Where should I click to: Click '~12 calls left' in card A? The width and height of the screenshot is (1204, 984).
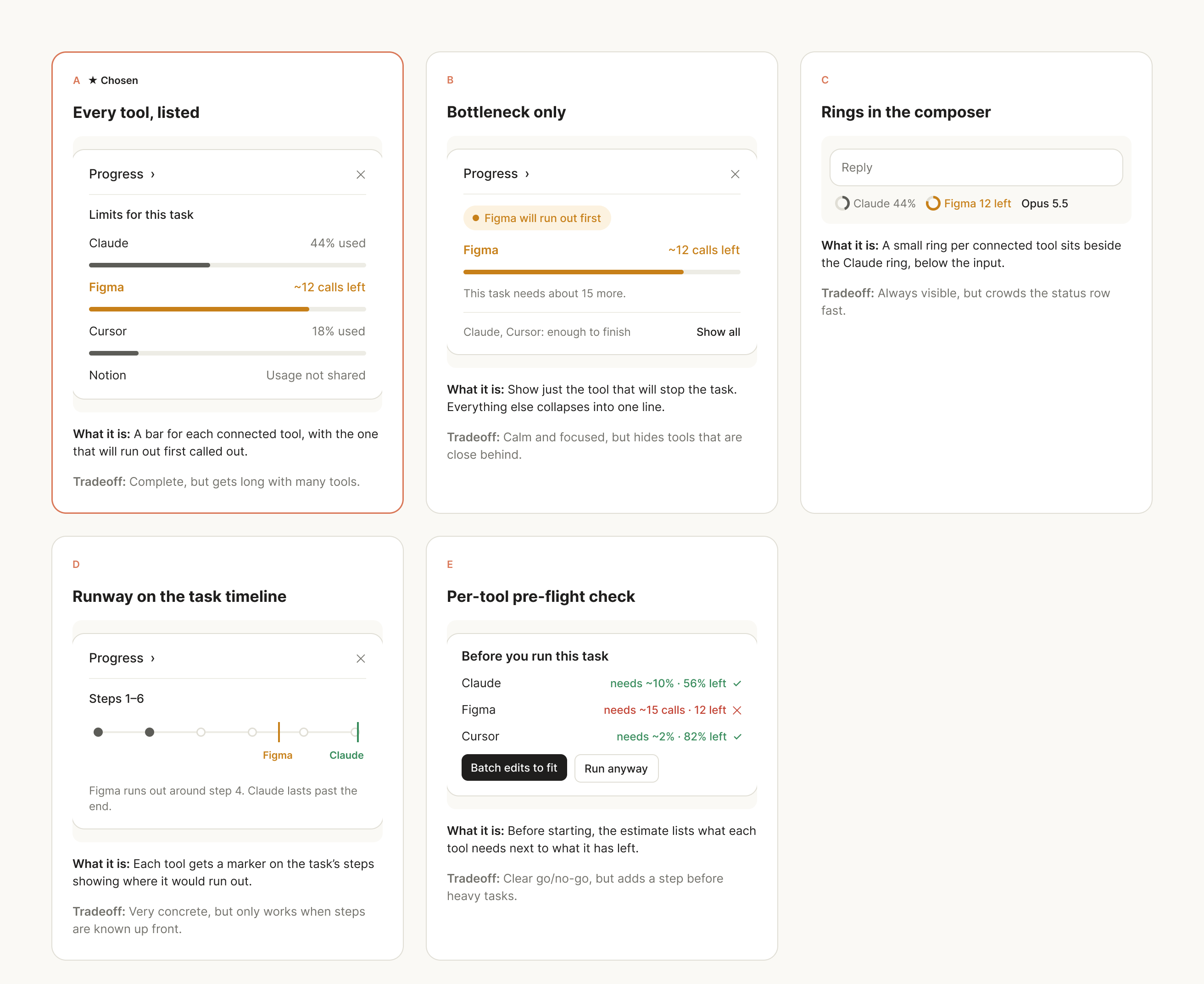click(x=329, y=287)
